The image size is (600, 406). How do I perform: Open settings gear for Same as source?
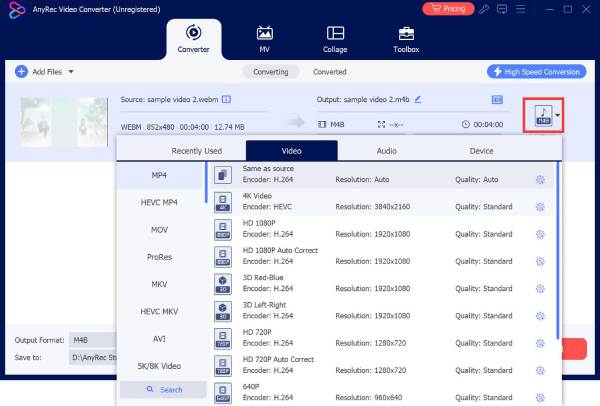click(540, 179)
